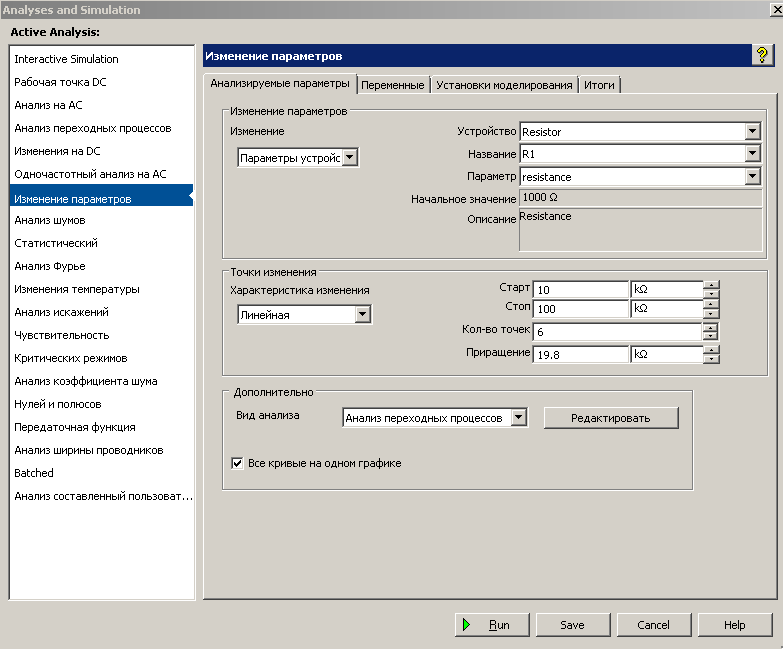Click the Старт value input field

(580, 290)
